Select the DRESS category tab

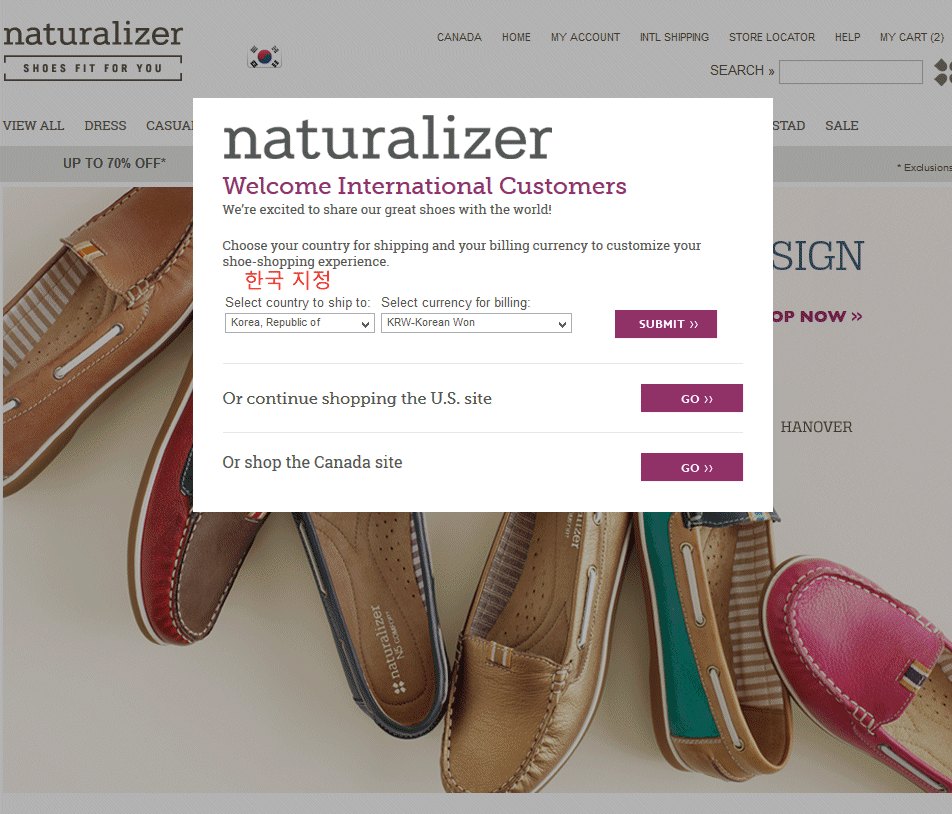coord(105,126)
